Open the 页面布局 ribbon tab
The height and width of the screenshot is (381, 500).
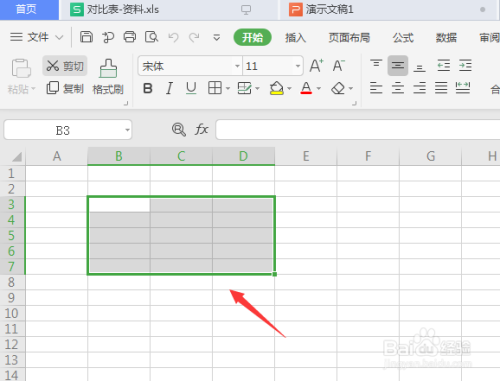point(349,38)
